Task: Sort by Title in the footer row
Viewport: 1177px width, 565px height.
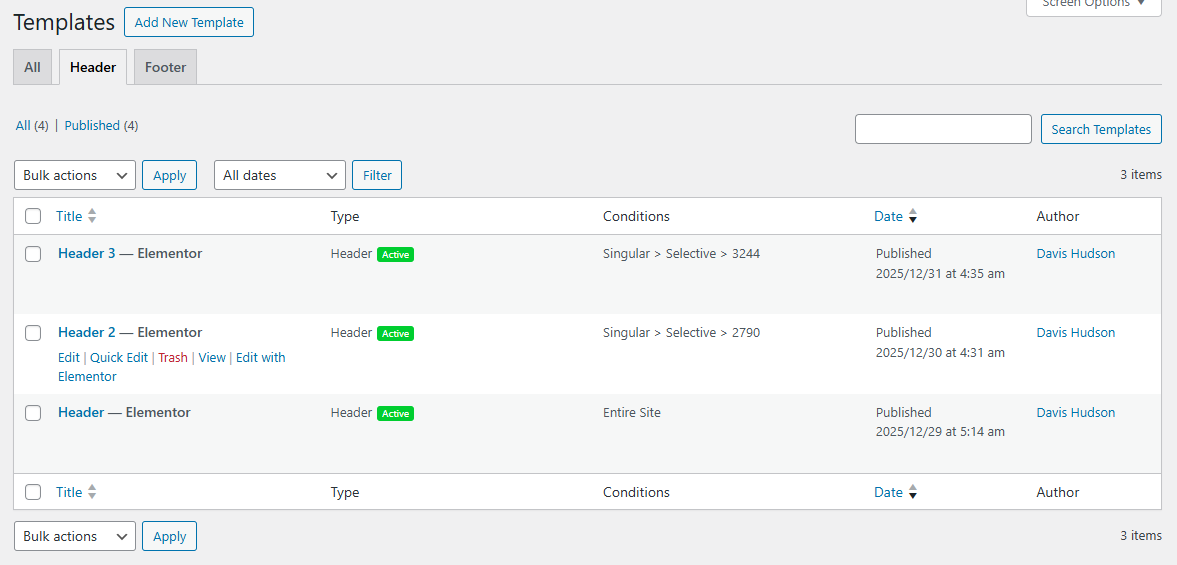Action: click(69, 492)
